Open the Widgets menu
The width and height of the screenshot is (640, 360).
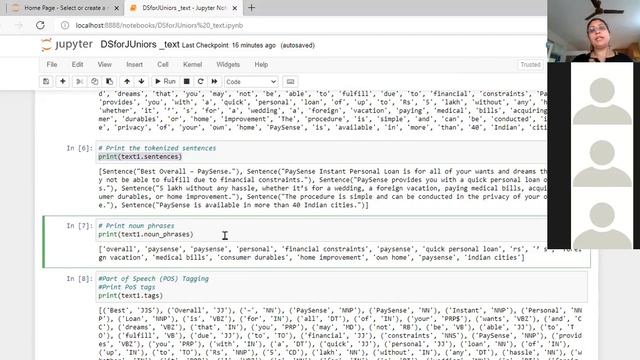[228, 64]
